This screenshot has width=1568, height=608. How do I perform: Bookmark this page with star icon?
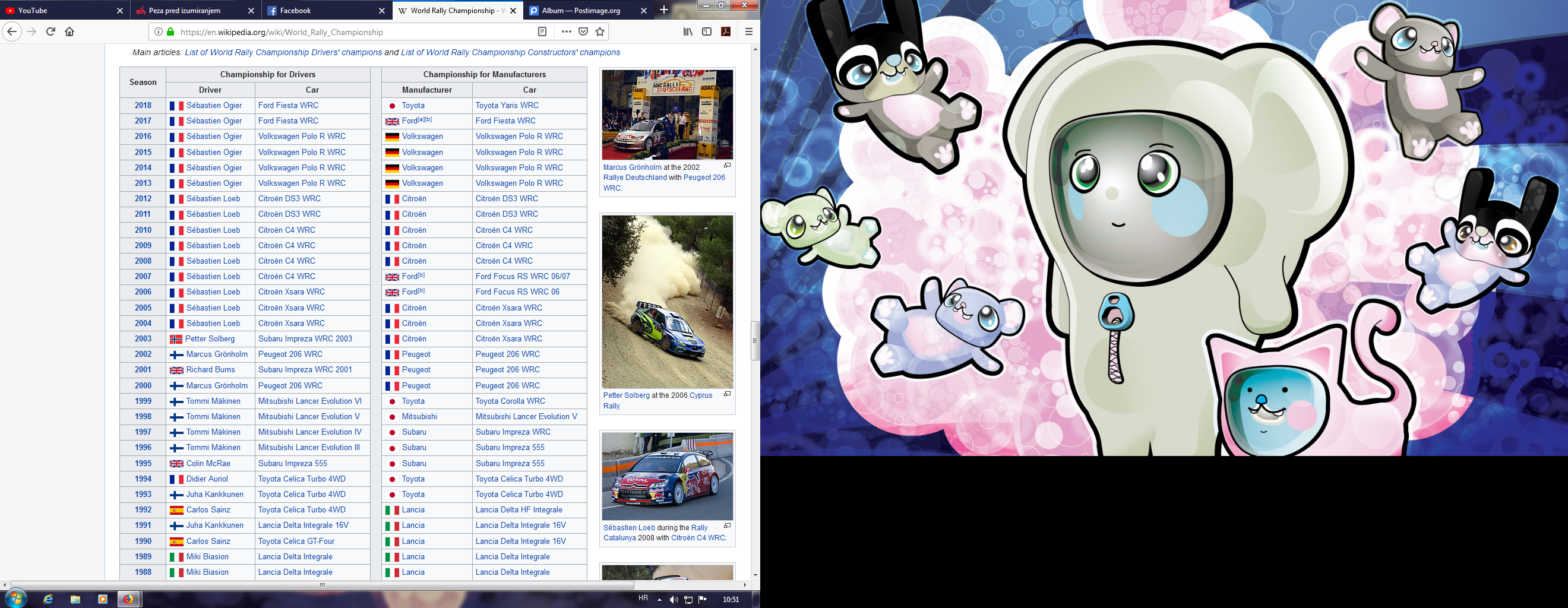point(600,31)
